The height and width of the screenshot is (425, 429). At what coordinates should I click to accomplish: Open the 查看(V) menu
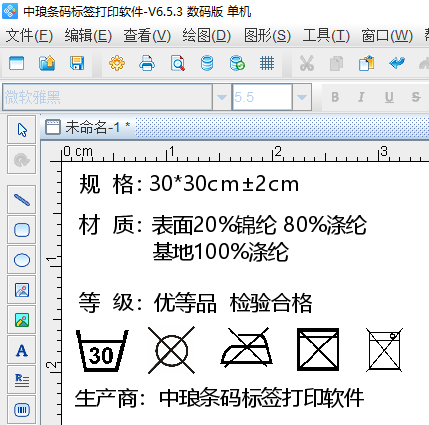[147, 35]
